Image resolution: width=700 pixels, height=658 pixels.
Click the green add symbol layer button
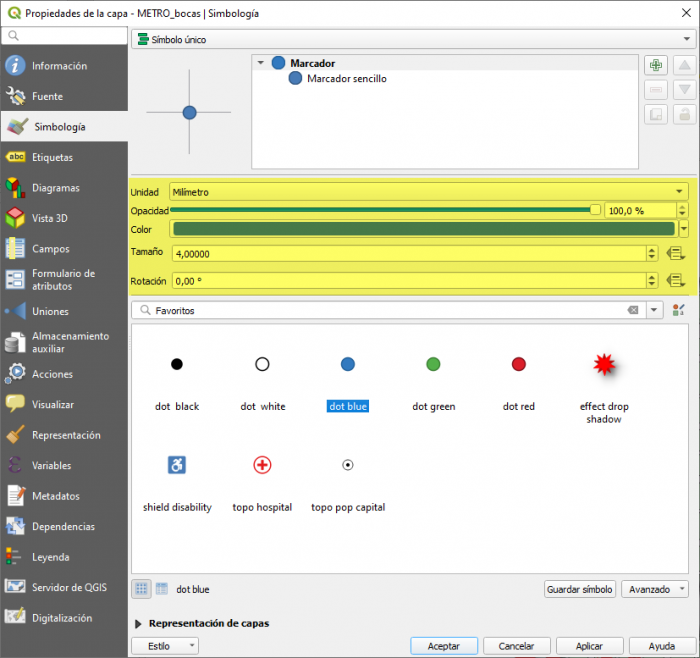tap(656, 66)
